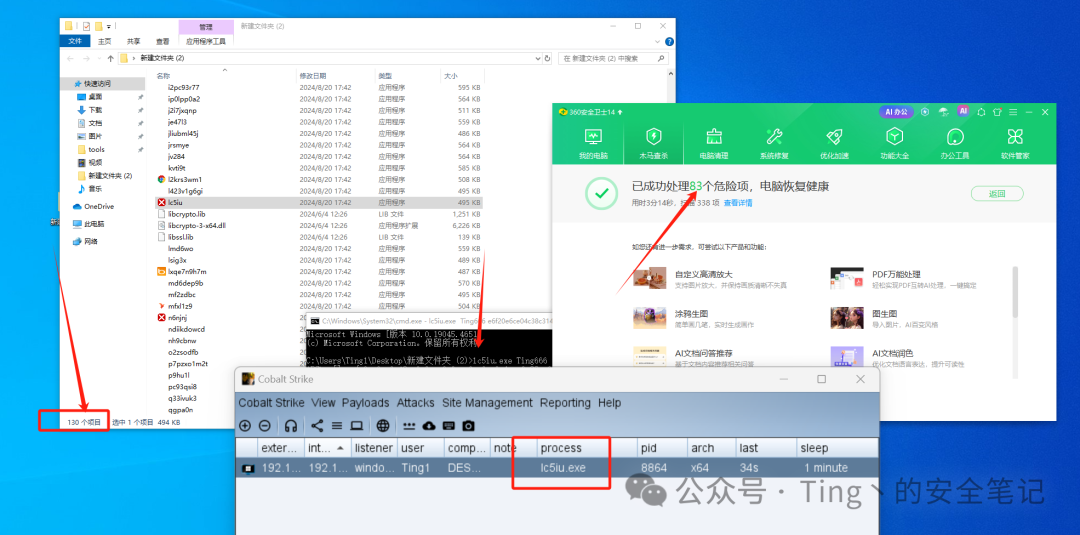This screenshot has width=1080, height=535.
Task: Expand the Explorer ribbon chevron
Action: click(656, 41)
